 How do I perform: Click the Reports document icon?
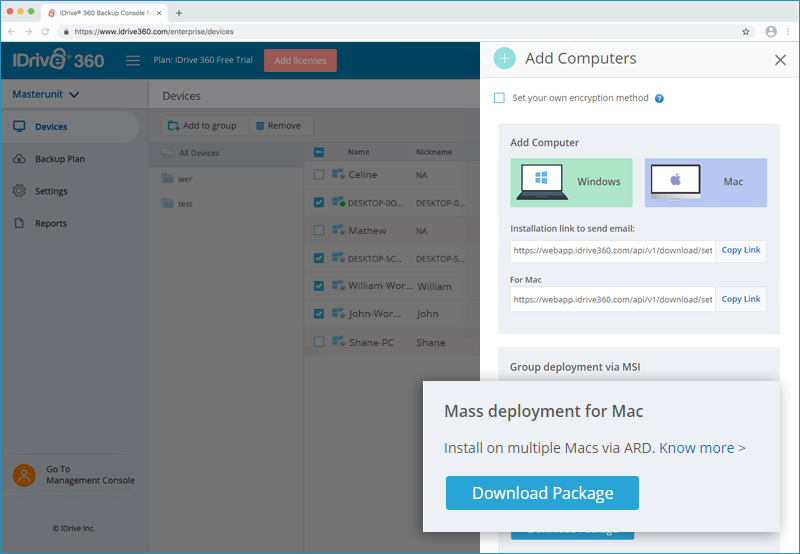pyautogui.click(x=19, y=223)
